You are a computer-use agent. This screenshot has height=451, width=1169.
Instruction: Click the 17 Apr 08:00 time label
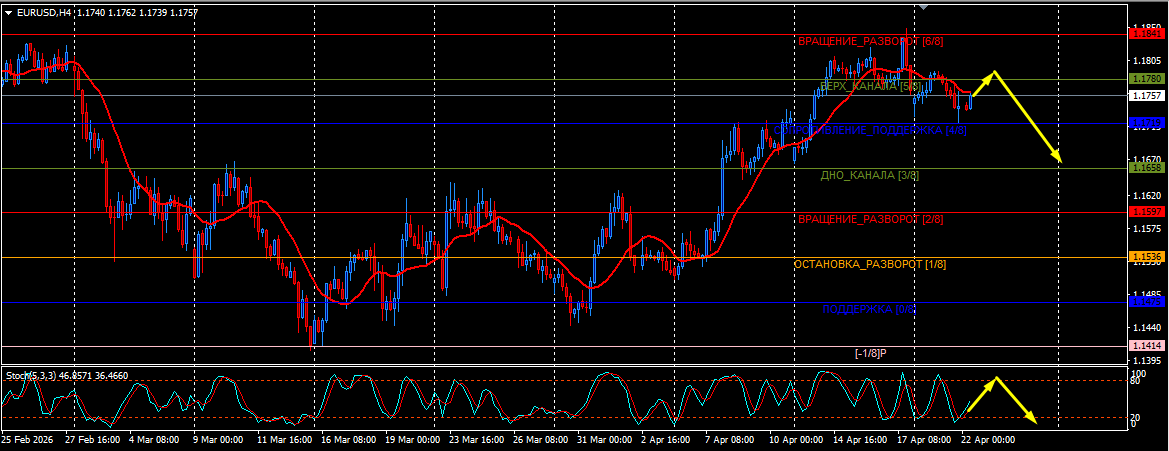tap(925, 440)
